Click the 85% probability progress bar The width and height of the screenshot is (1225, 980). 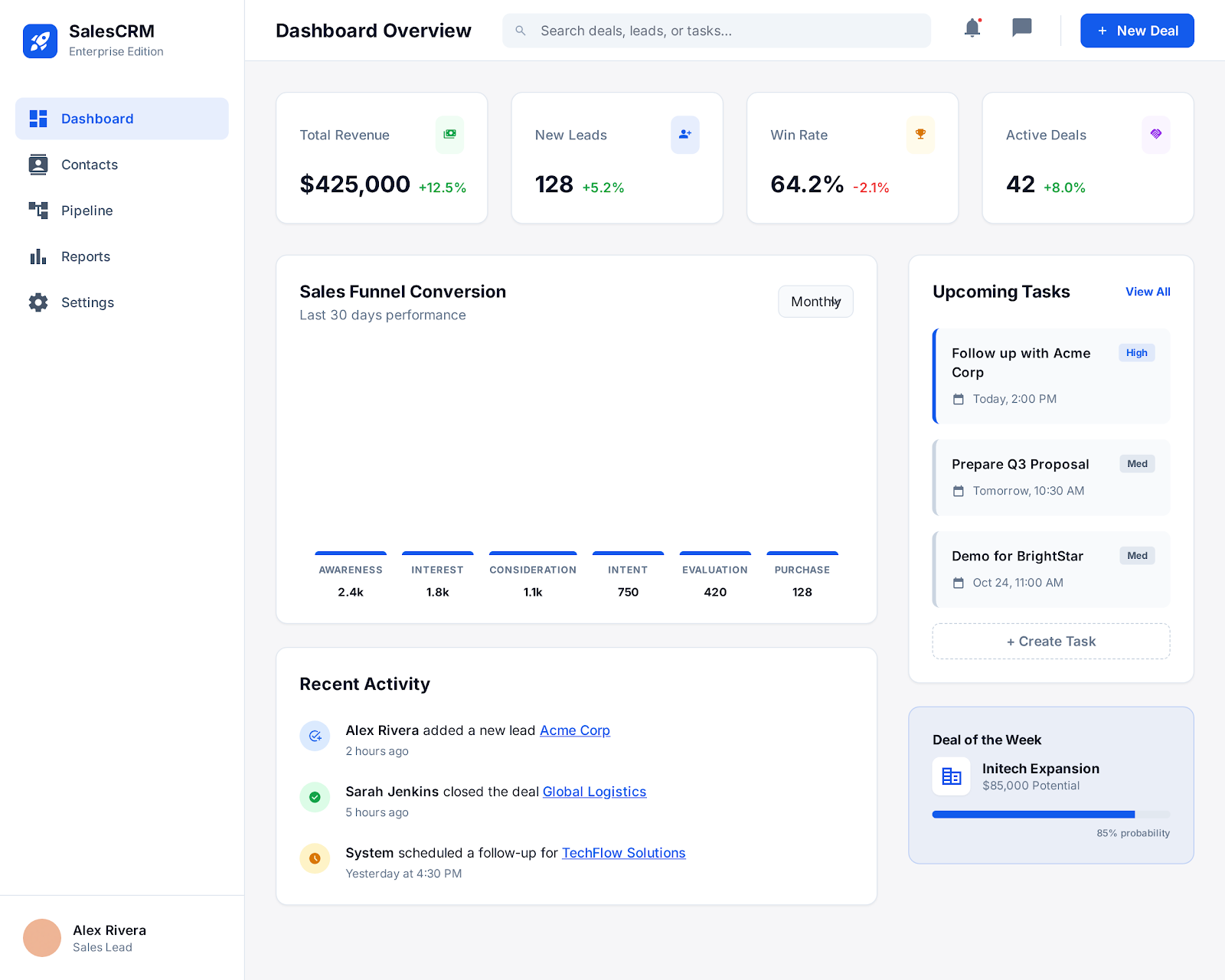(x=1050, y=814)
